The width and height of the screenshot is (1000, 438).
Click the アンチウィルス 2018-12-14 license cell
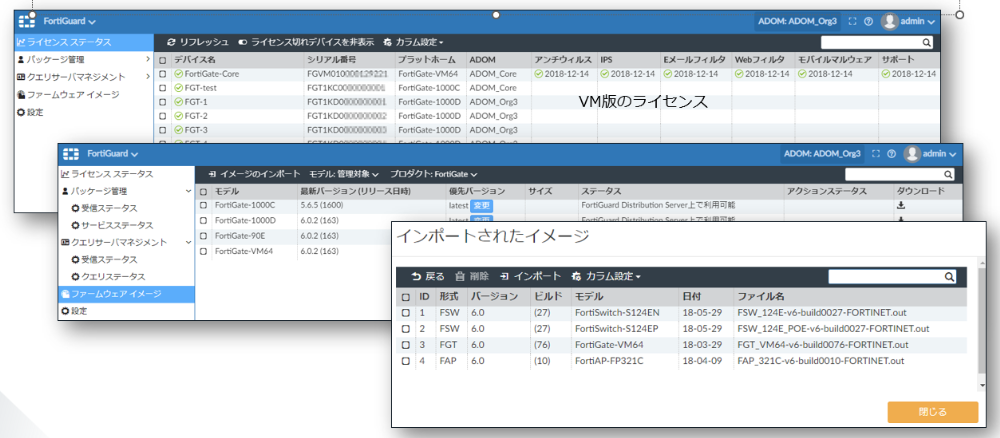point(564,74)
